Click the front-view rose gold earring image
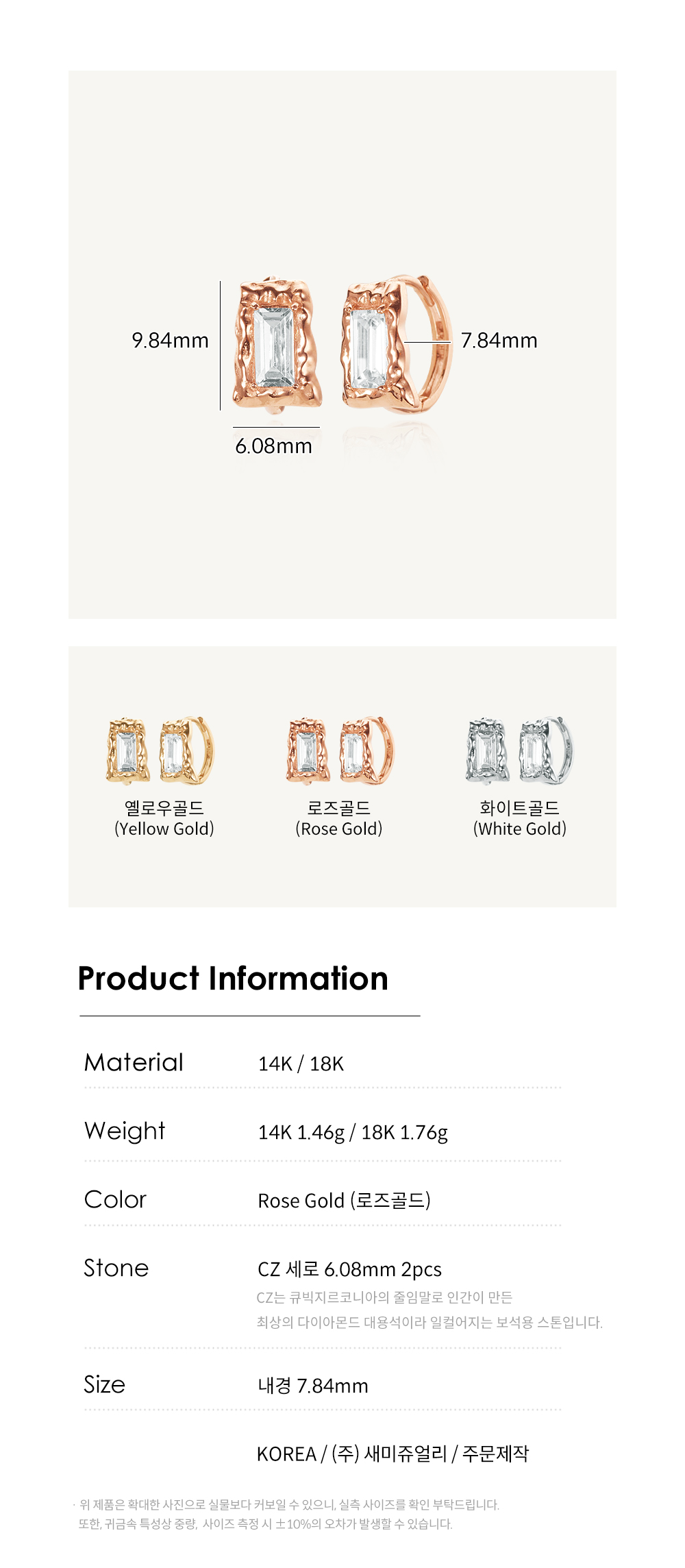 [x=277, y=345]
